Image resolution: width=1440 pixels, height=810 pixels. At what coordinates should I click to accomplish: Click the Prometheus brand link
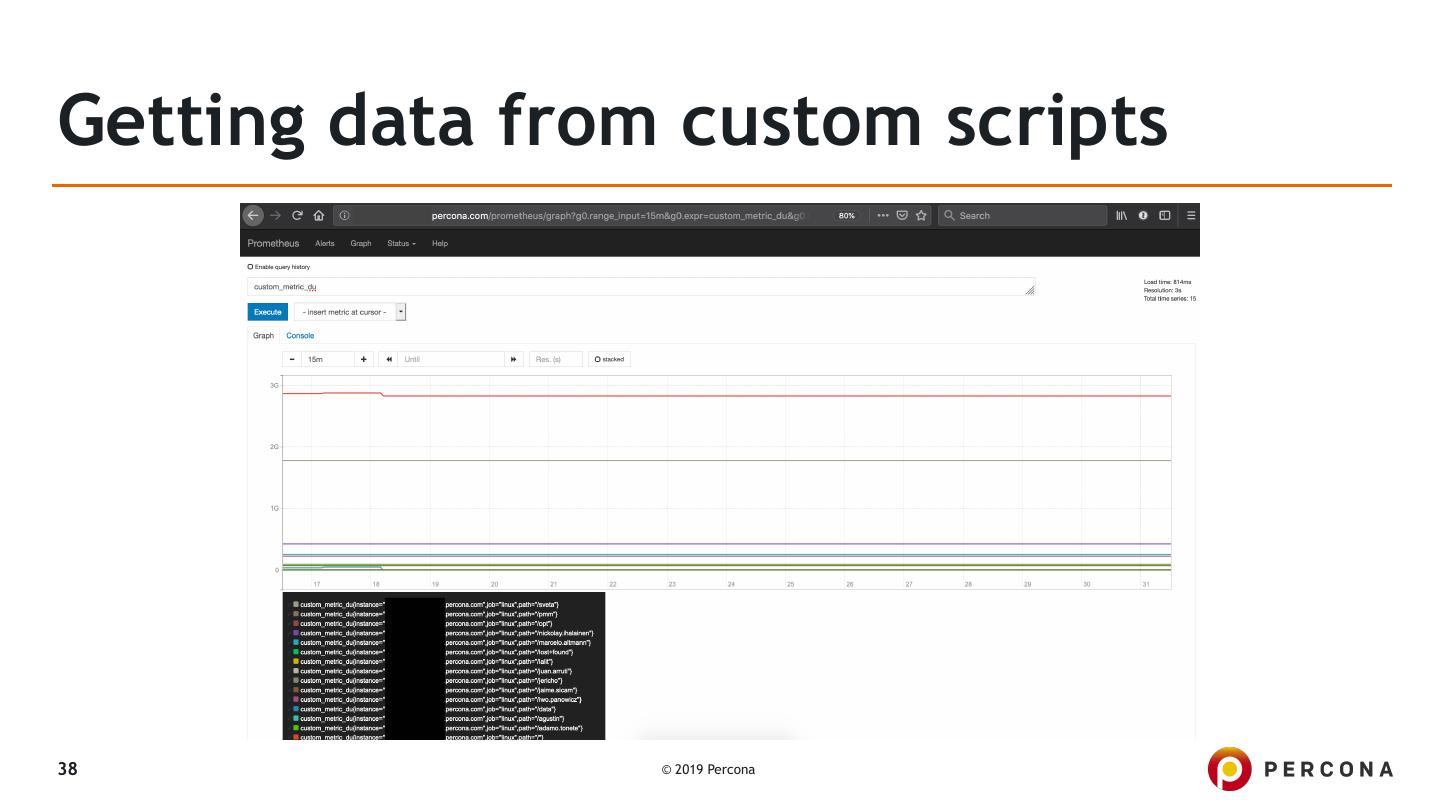click(273, 243)
